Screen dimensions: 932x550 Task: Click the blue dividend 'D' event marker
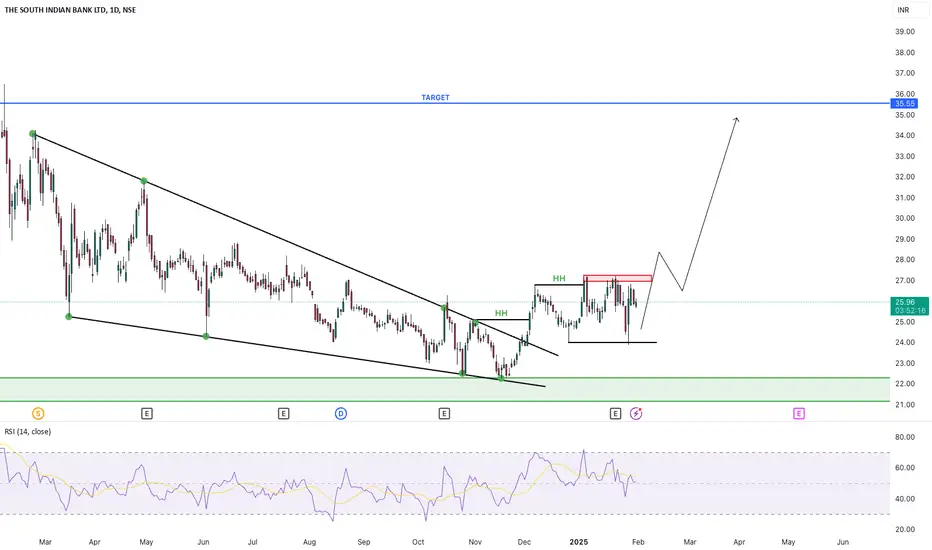pos(341,413)
